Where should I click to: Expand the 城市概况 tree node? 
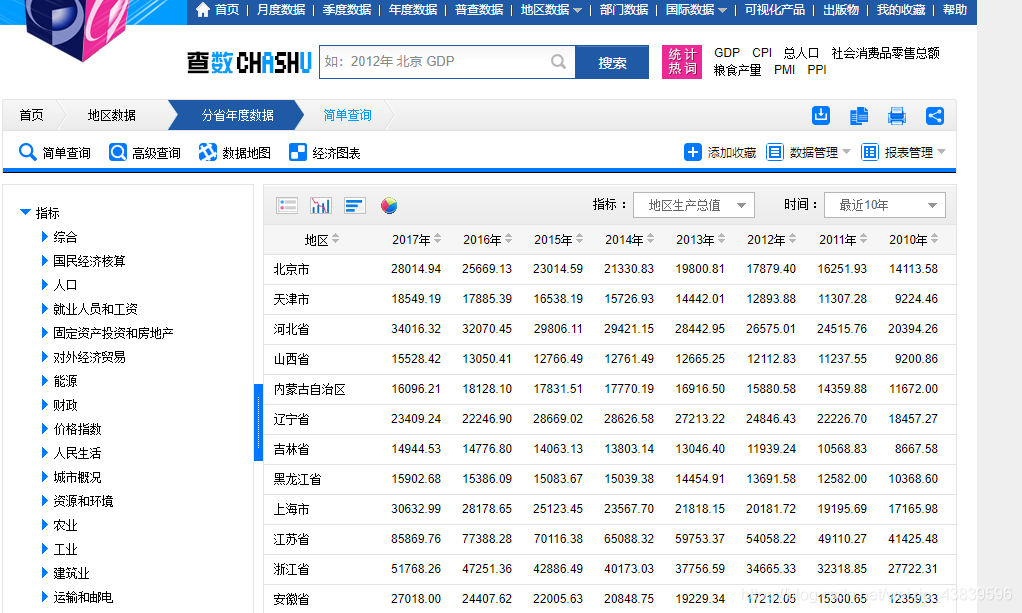(x=45, y=476)
